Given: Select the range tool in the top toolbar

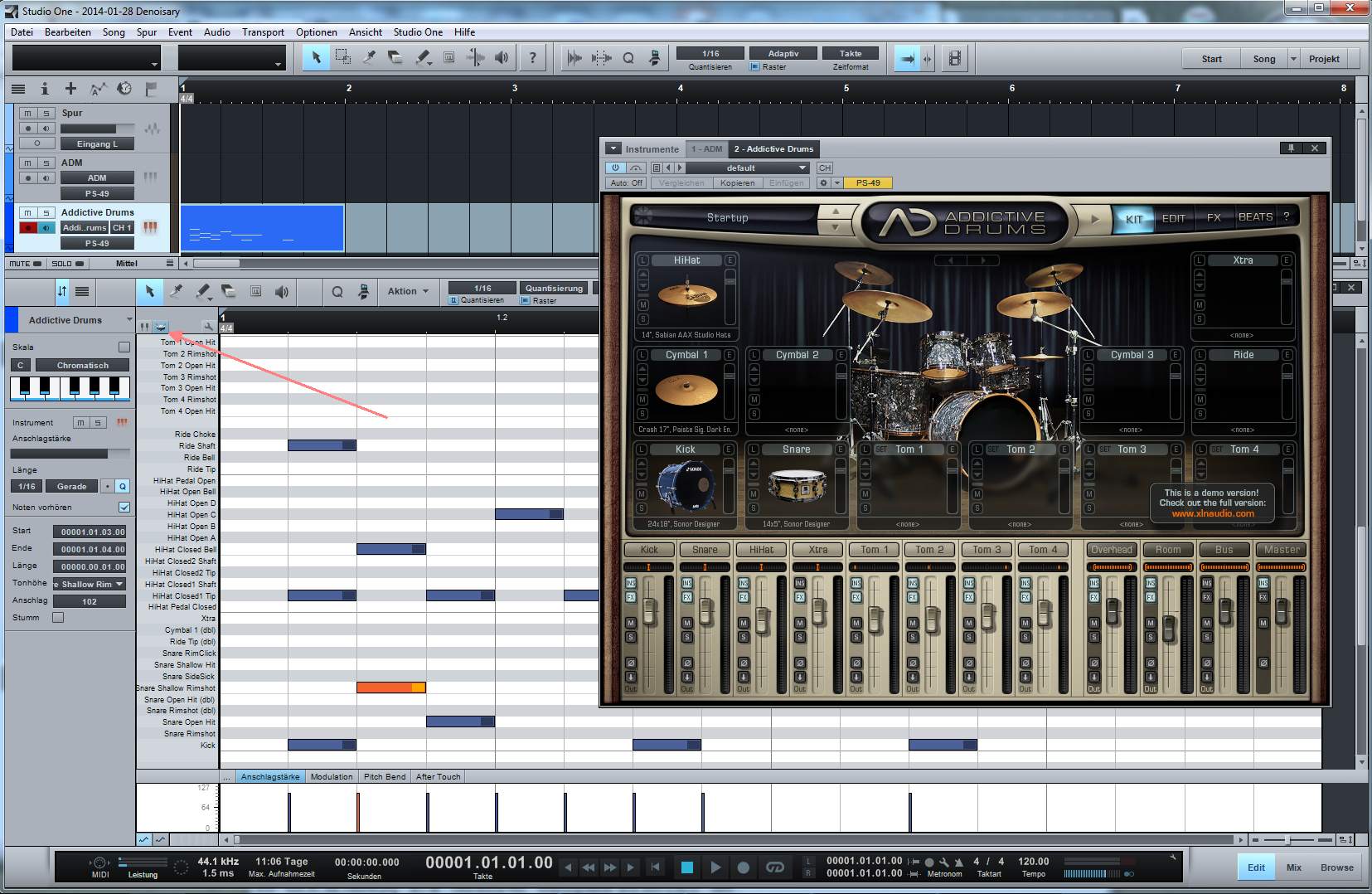Looking at the screenshot, I should point(342,58).
